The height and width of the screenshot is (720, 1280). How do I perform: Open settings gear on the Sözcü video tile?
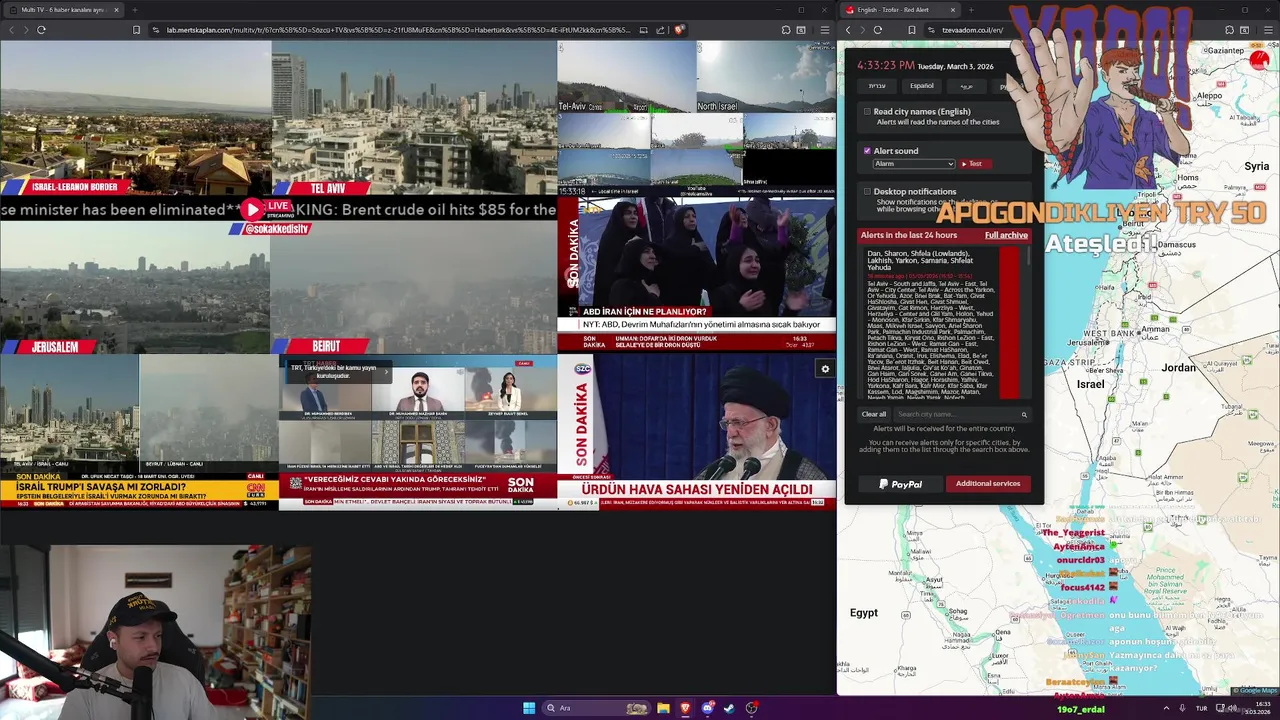[825, 369]
